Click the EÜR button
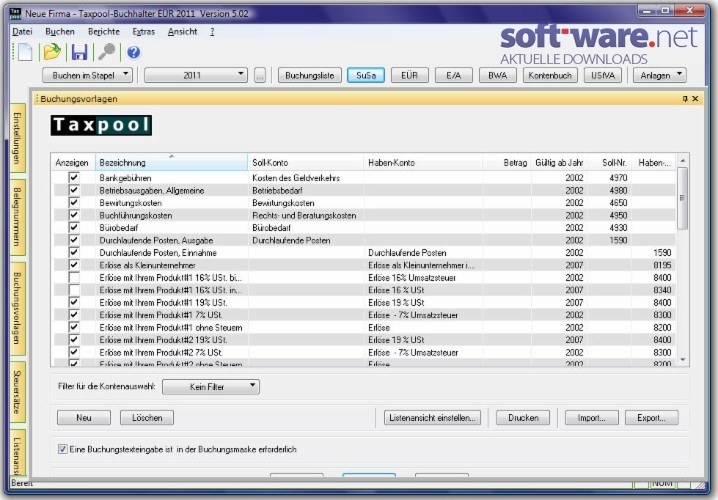Screen dimensions: 718x500 [x=409, y=75]
